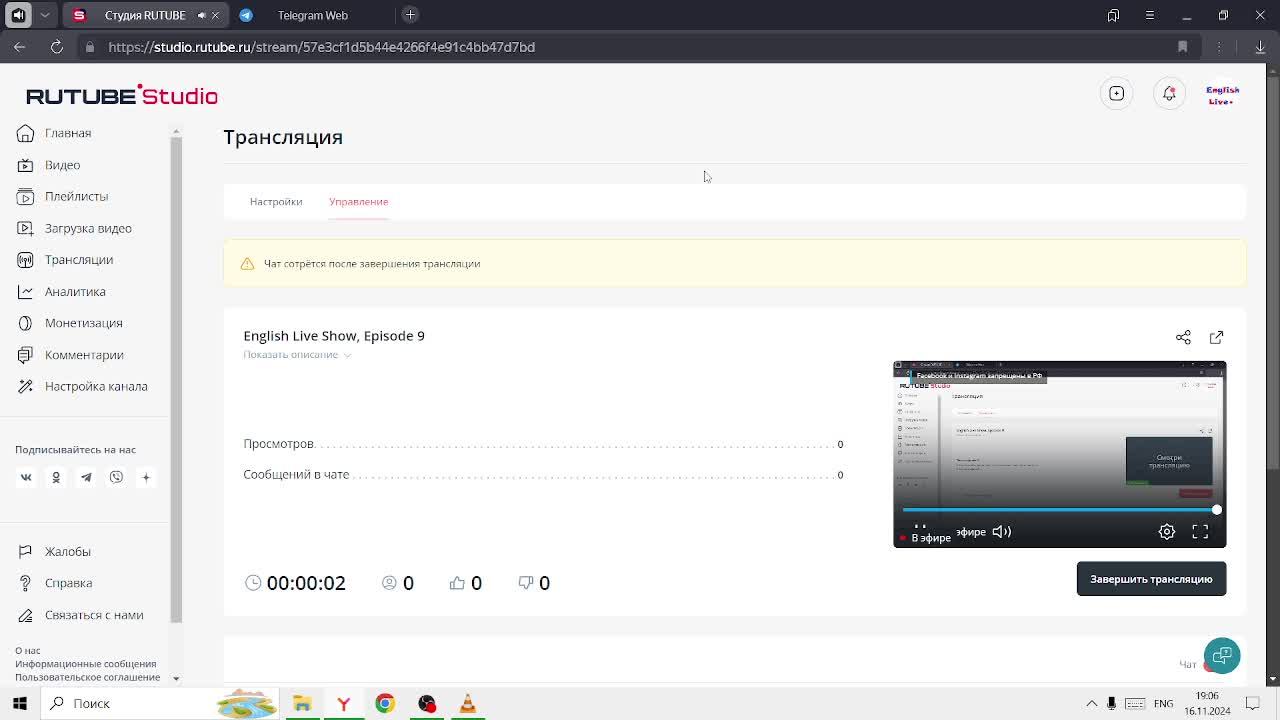1280x720 pixels.
Task: Click the sidebar scrollbar down arrow
Action: tap(176, 679)
